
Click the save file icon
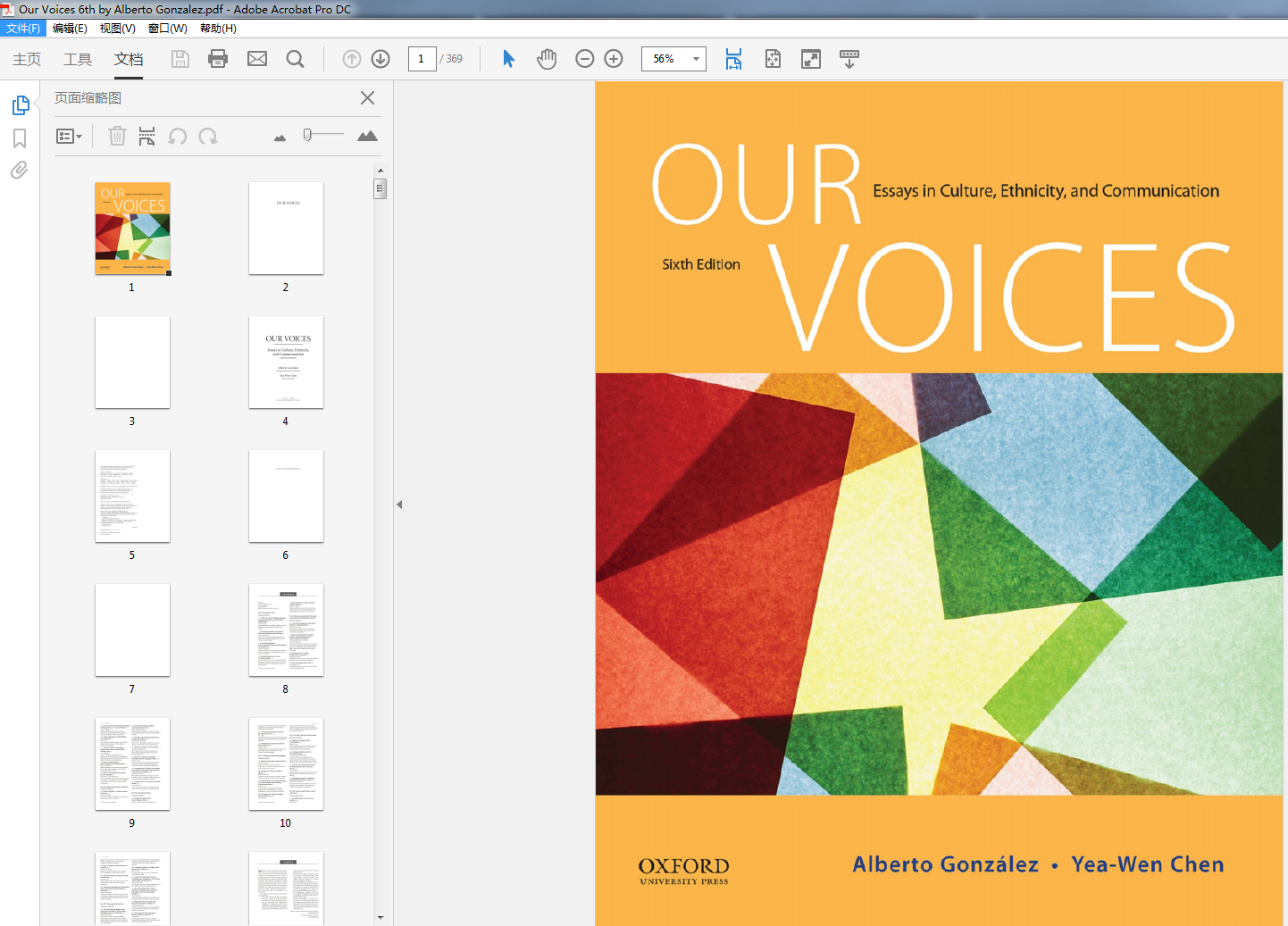click(180, 59)
